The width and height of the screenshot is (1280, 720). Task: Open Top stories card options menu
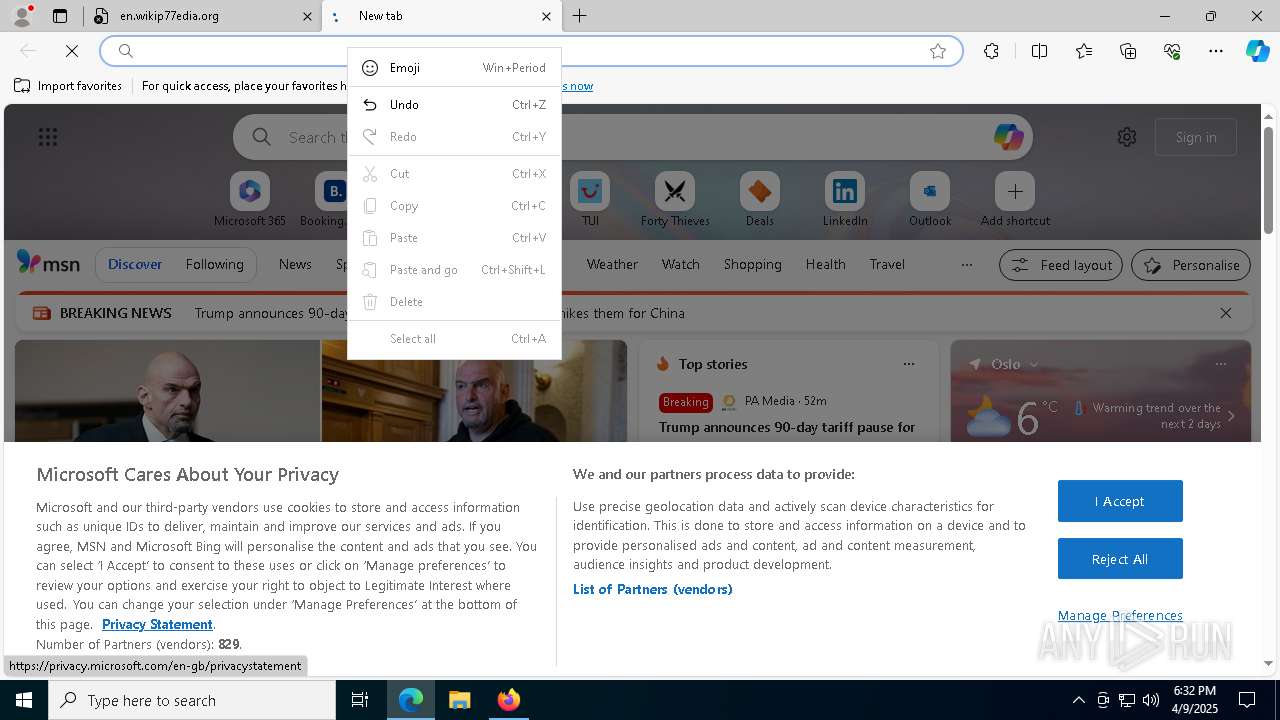(909, 364)
